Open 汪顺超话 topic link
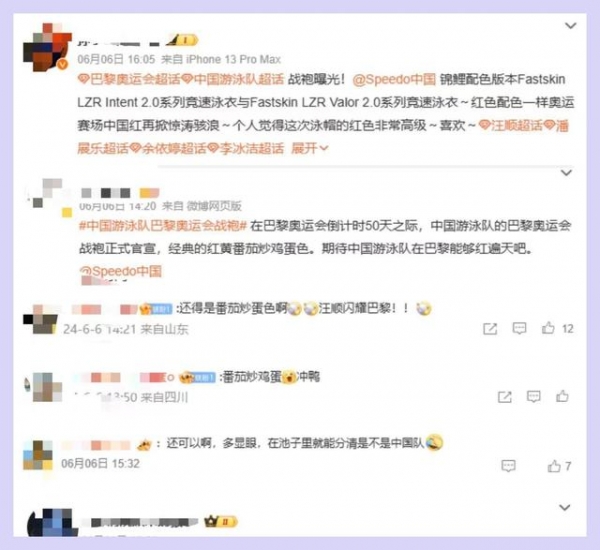Image resolution: width=600 pixels, height=550 pixels. tap(511, 126)
